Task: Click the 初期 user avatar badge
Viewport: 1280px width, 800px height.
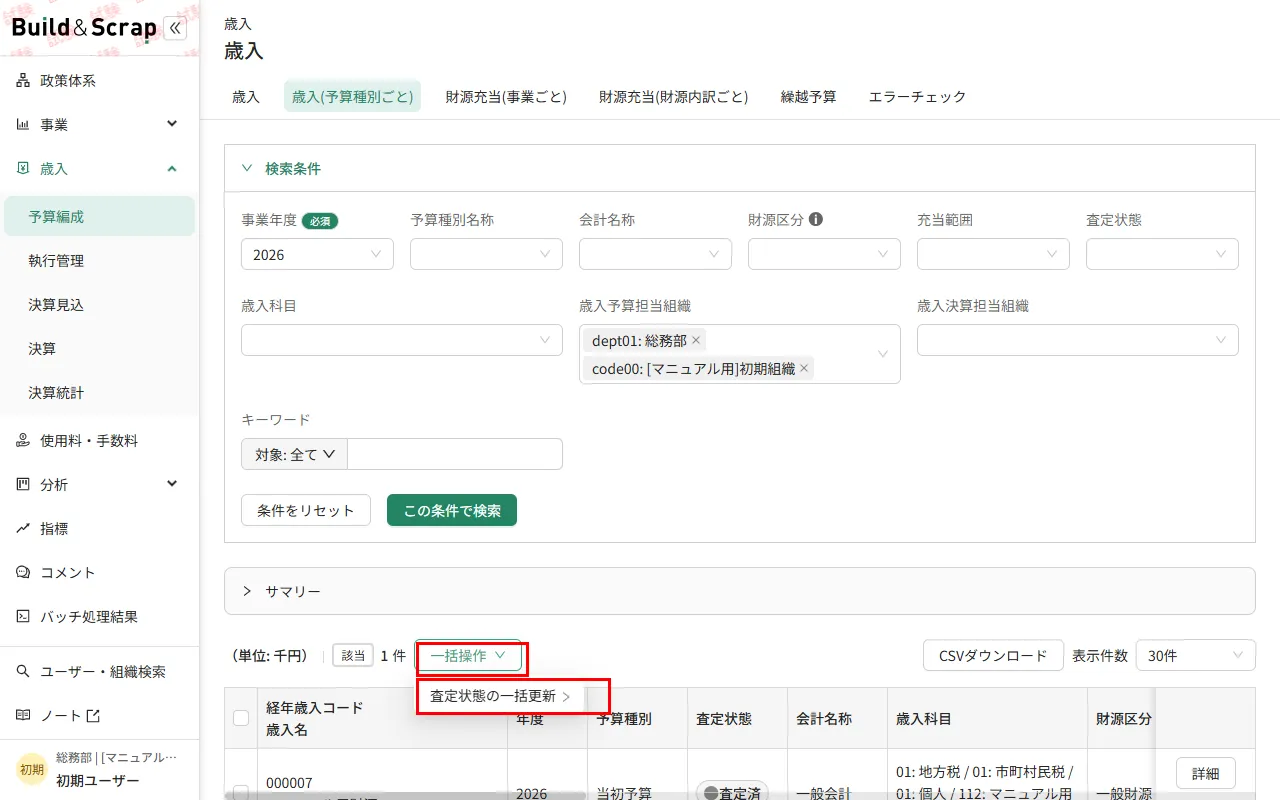Action: [x=32, y=770]
